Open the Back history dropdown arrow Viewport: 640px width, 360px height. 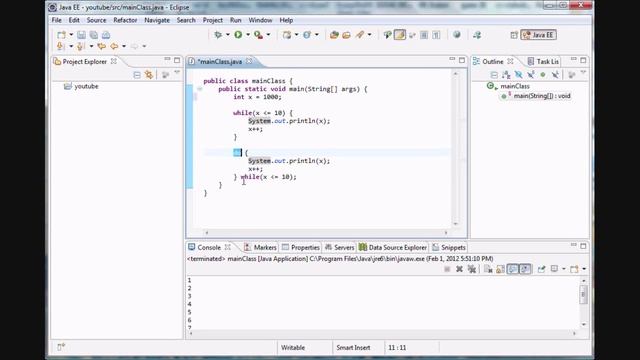(x=124, y=46)
